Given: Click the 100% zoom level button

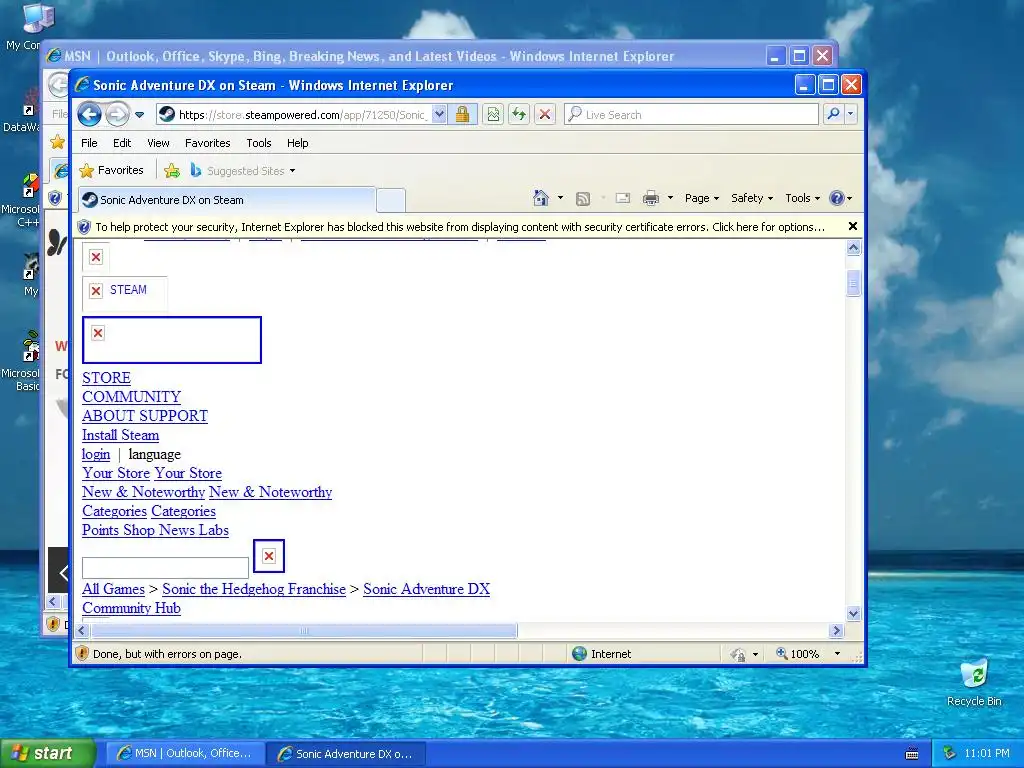Looking at the screenshot, I should tap(797, 654).
